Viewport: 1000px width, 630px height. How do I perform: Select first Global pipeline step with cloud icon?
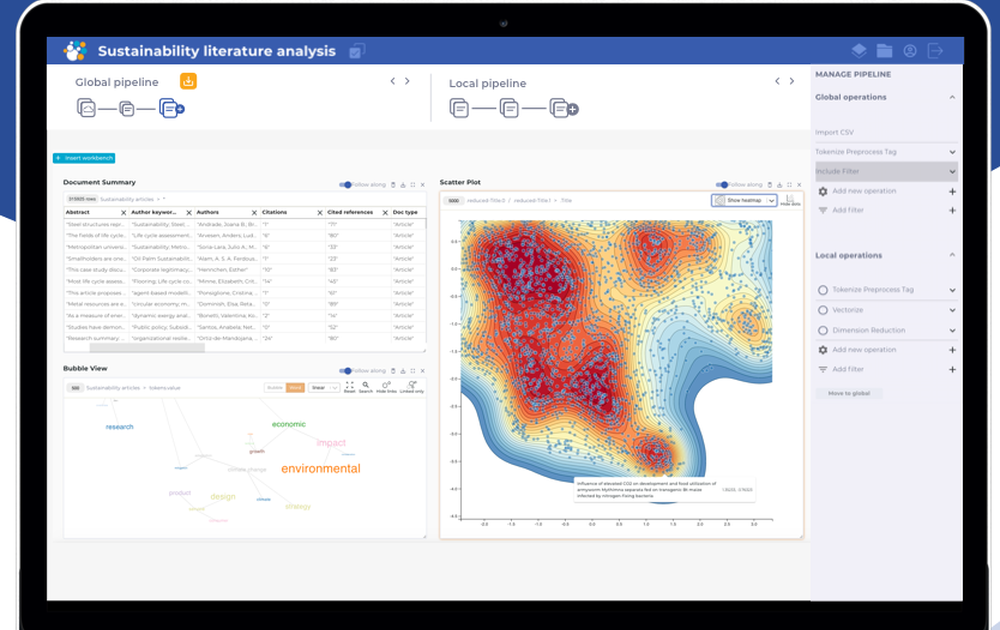(x=86, y=108)
